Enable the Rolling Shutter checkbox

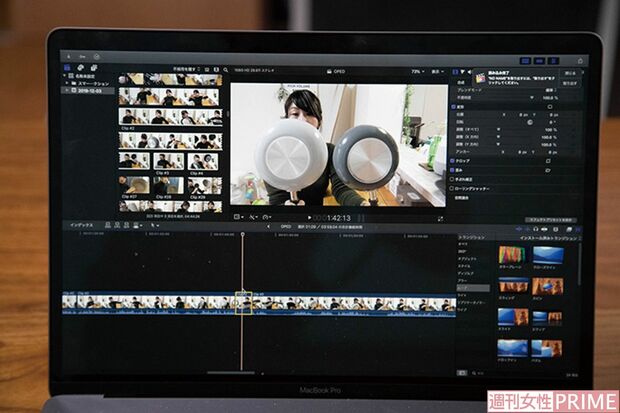[x=454, y=188]
